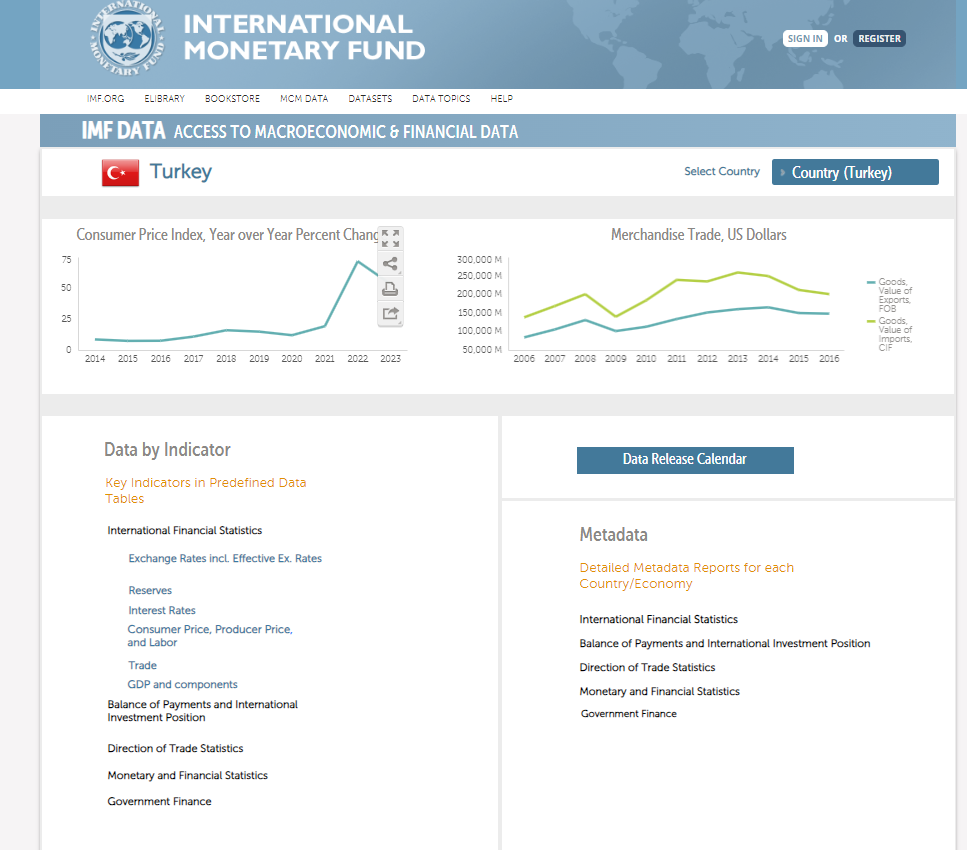967x850 pixels.
Task: Select Direction of Trade Statistics under Metadata
Action: tap(647, 667)
